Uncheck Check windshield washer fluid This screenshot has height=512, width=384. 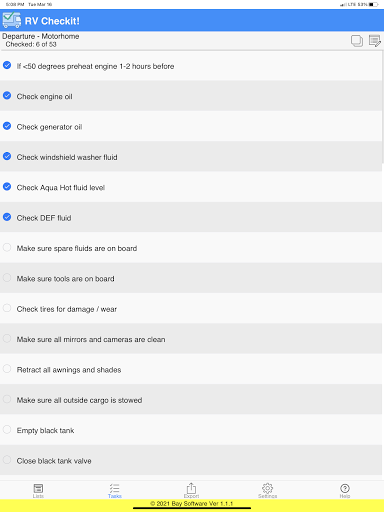(x=7, y=156)
